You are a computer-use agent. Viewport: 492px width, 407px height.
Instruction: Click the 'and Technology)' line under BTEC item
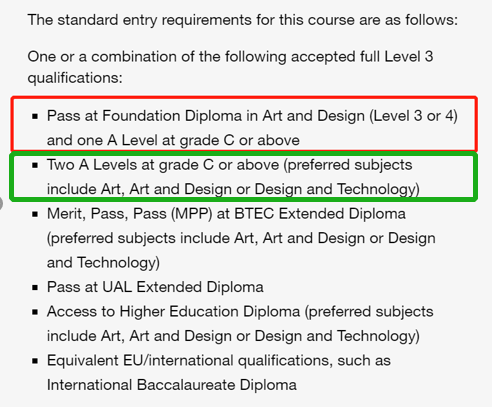tap(103, 263)
